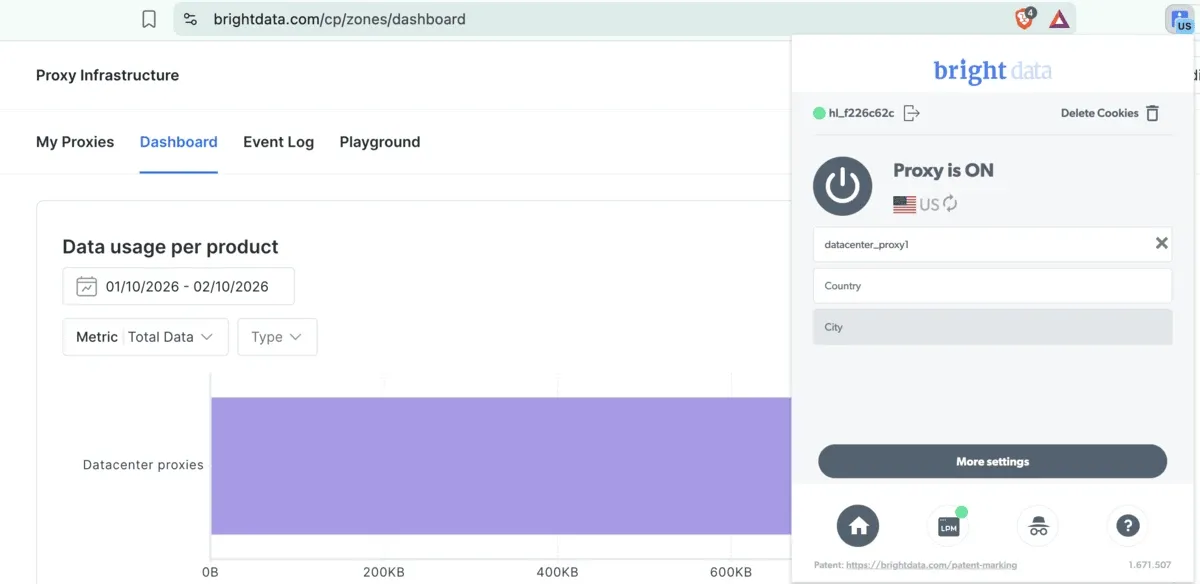Click the Datacenter proxies axis label
Image resolution: width=1200 pixels, height=584 pixels.
click(x=143, y=465)
